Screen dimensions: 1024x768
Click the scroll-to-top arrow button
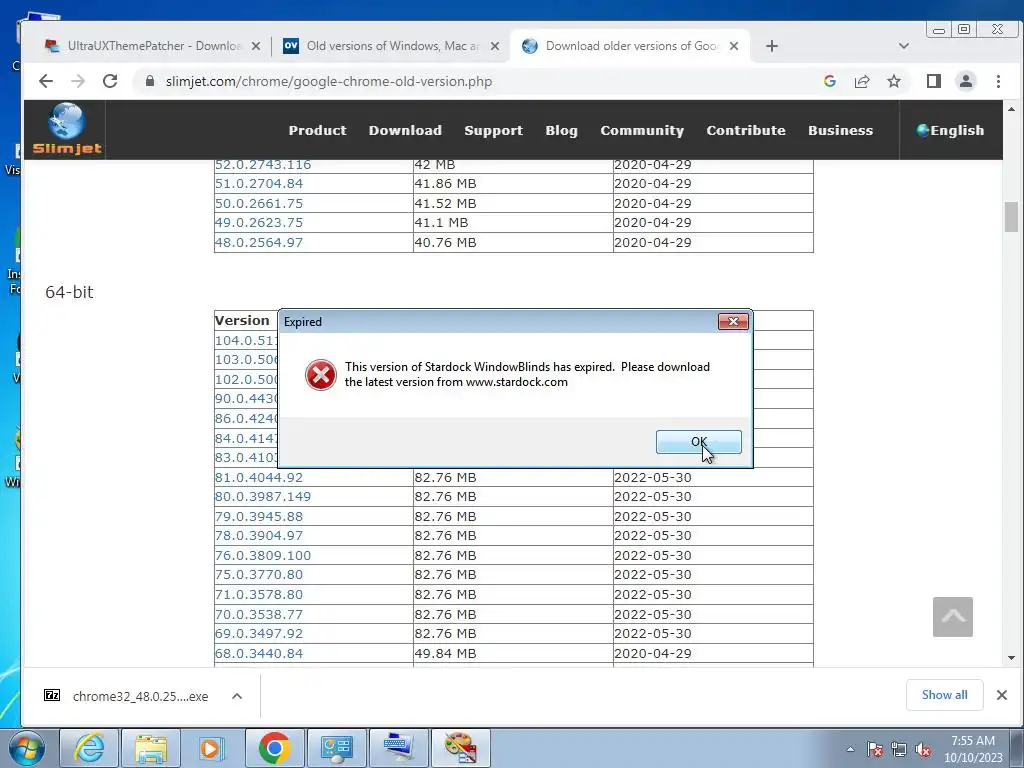pos(953,616)
